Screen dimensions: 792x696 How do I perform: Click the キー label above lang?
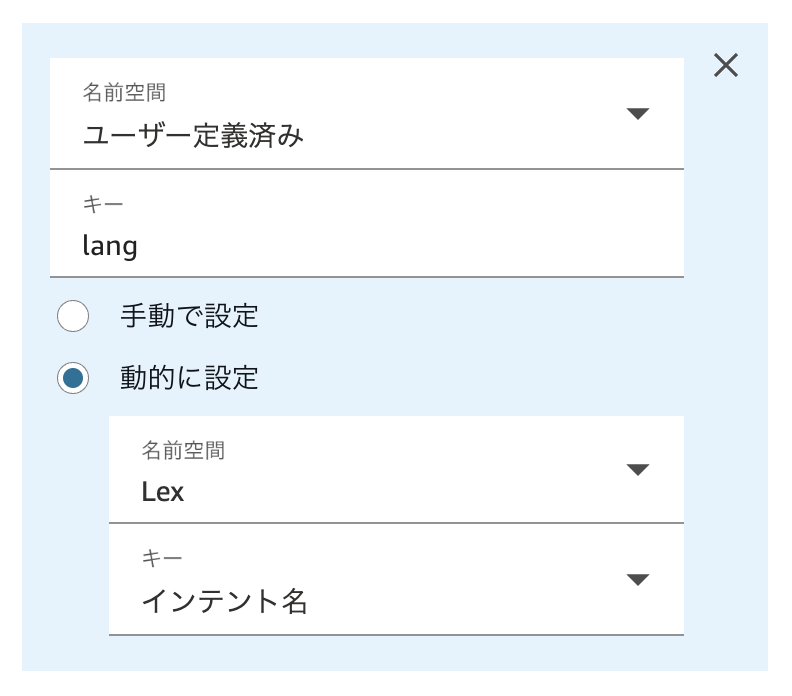click(103, 202)
